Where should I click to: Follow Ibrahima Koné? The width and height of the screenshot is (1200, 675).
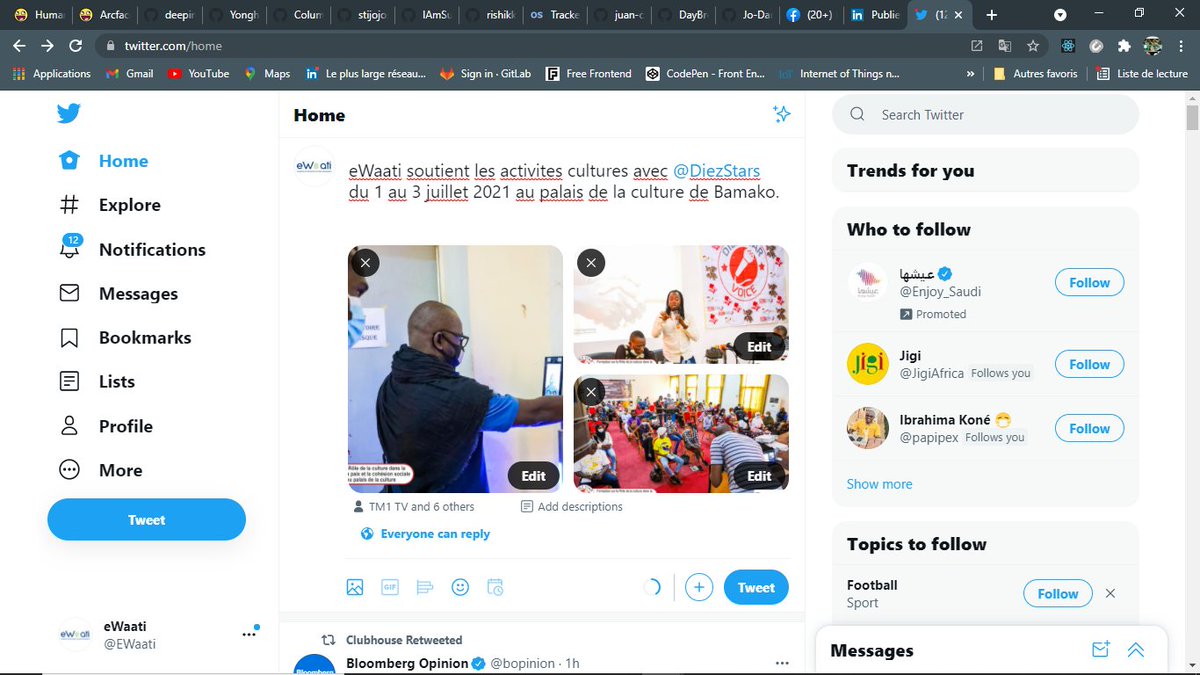click(1089, 429)
